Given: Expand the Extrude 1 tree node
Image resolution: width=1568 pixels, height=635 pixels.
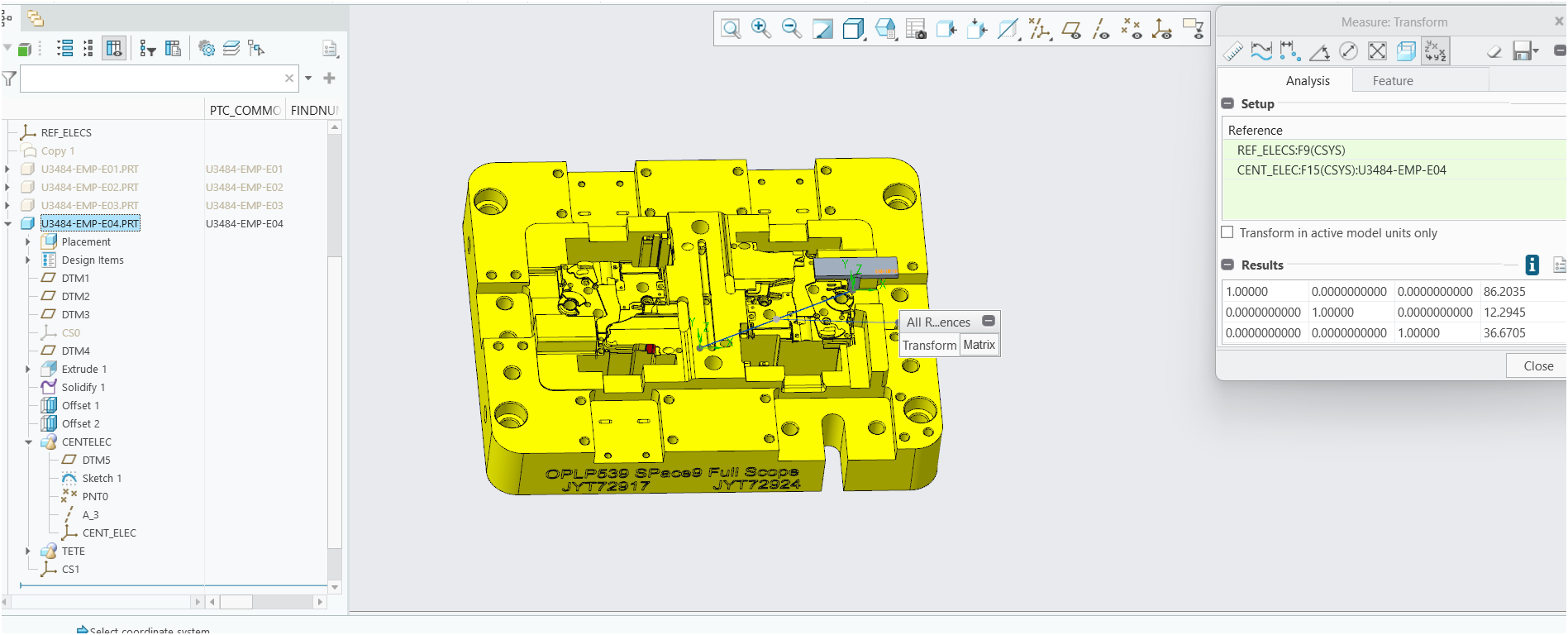Looking at the screenshot, I should 28,370.
